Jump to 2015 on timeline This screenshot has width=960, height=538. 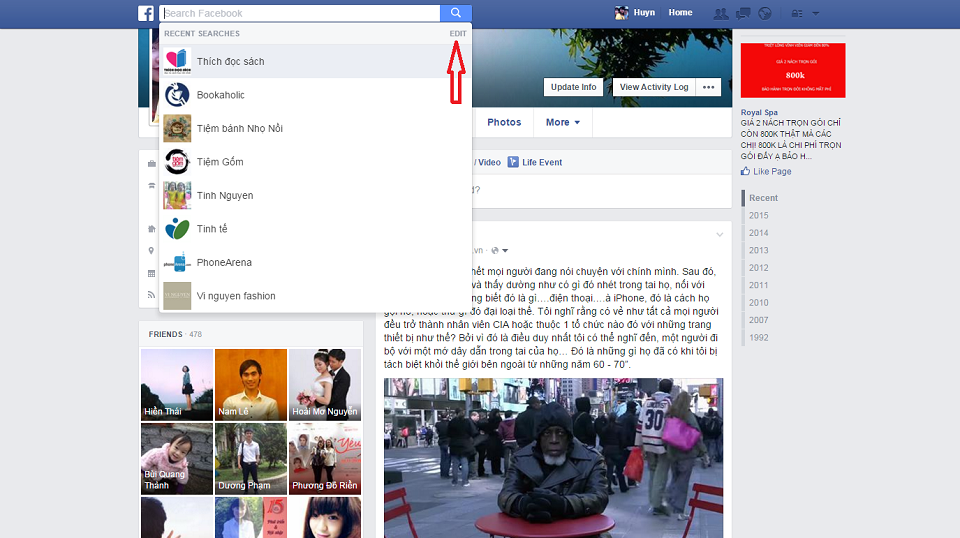tap(759, 215)
